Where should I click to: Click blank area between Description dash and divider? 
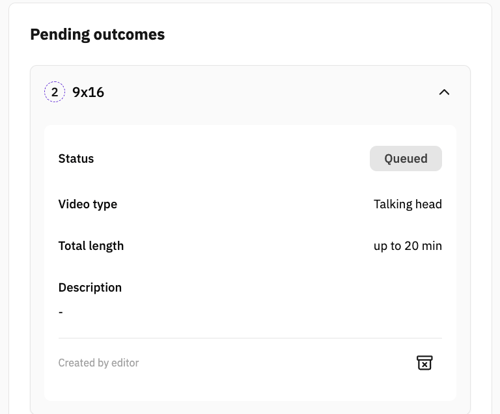click(x=250, y=327)
